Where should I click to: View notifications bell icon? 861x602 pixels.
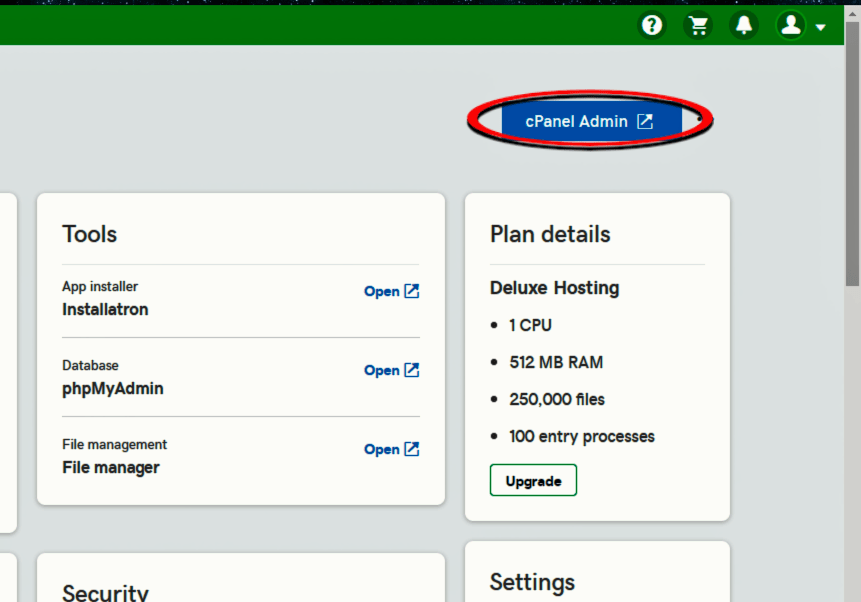tap(744, 25)
